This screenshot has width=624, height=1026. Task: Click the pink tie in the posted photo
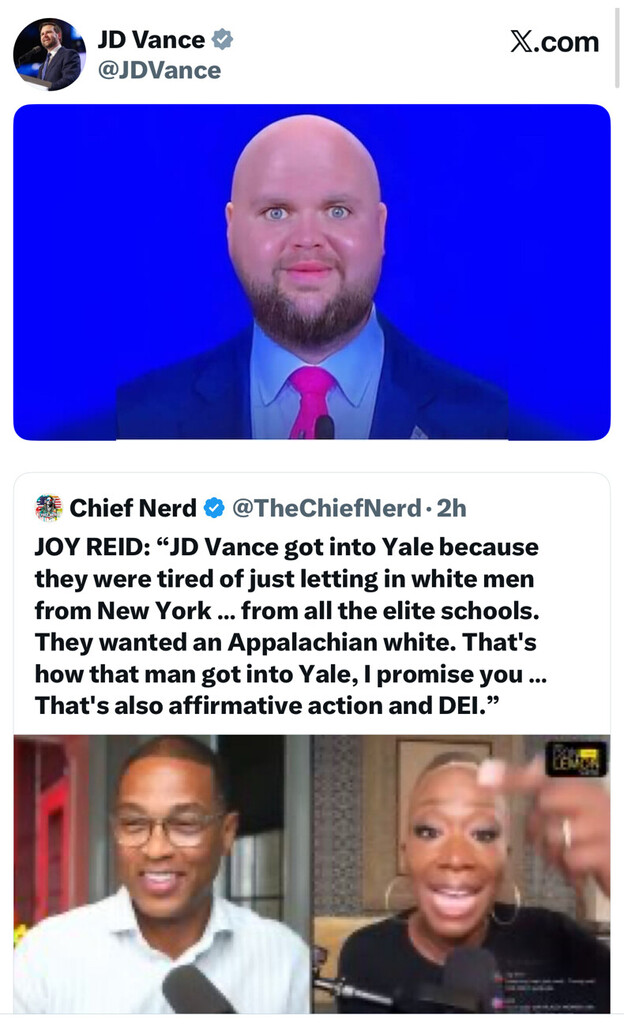pos(311,400)
